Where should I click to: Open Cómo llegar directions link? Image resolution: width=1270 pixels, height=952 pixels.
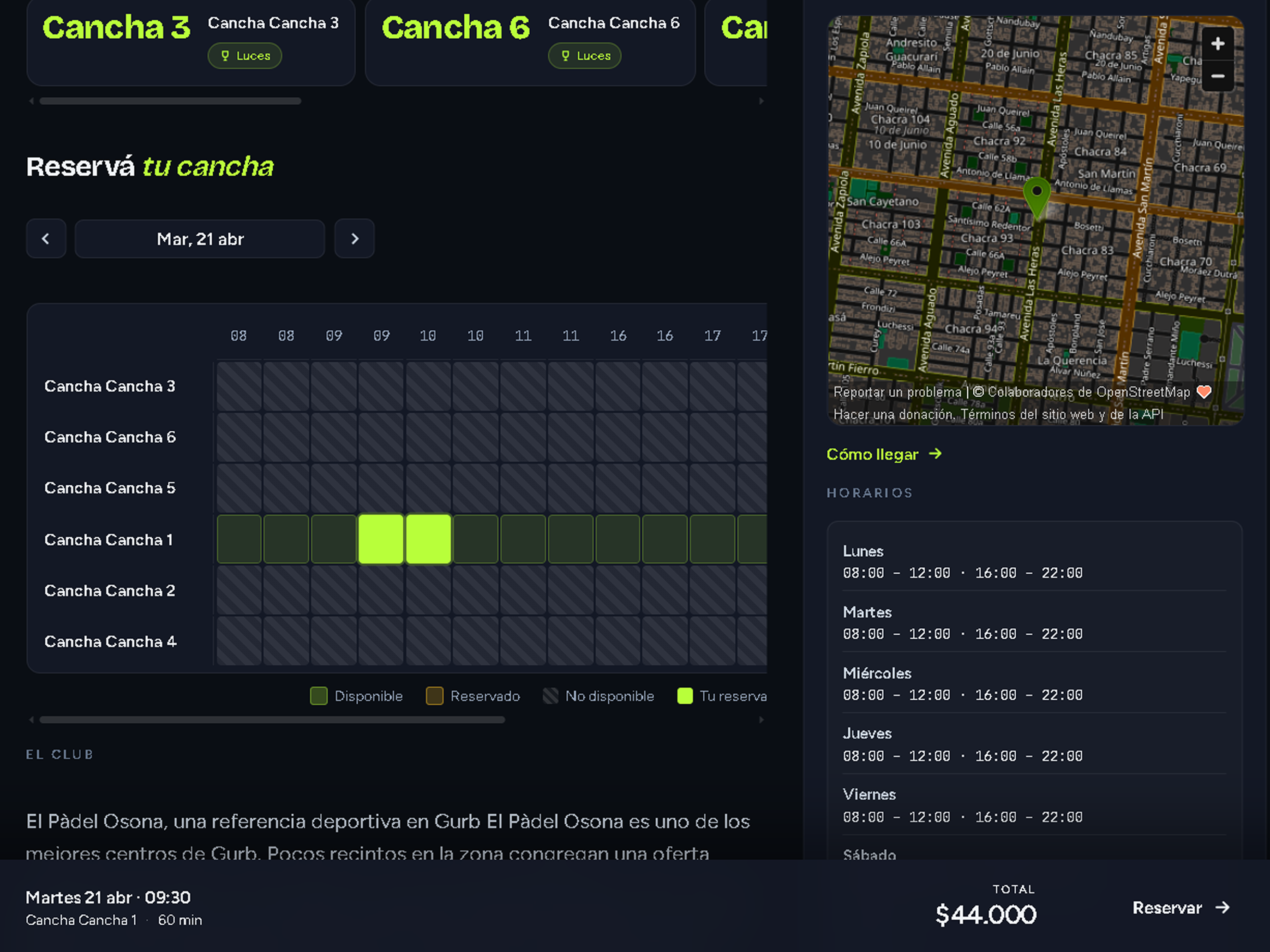point(884,454)
